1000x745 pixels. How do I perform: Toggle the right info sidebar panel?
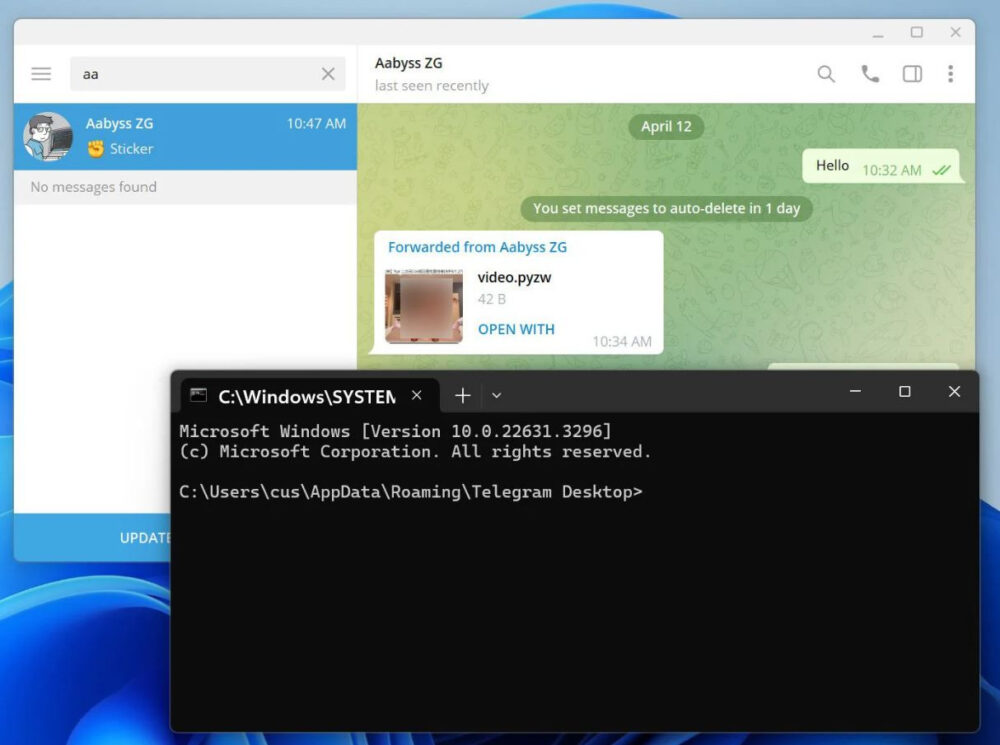912,74
